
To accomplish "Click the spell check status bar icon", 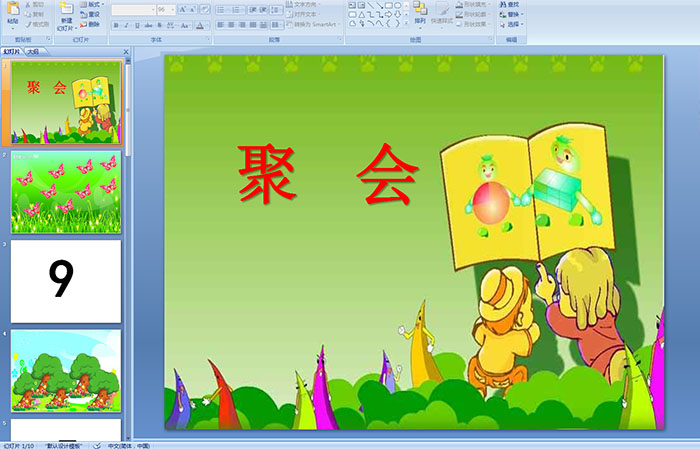I will click(x=97, y=445).
